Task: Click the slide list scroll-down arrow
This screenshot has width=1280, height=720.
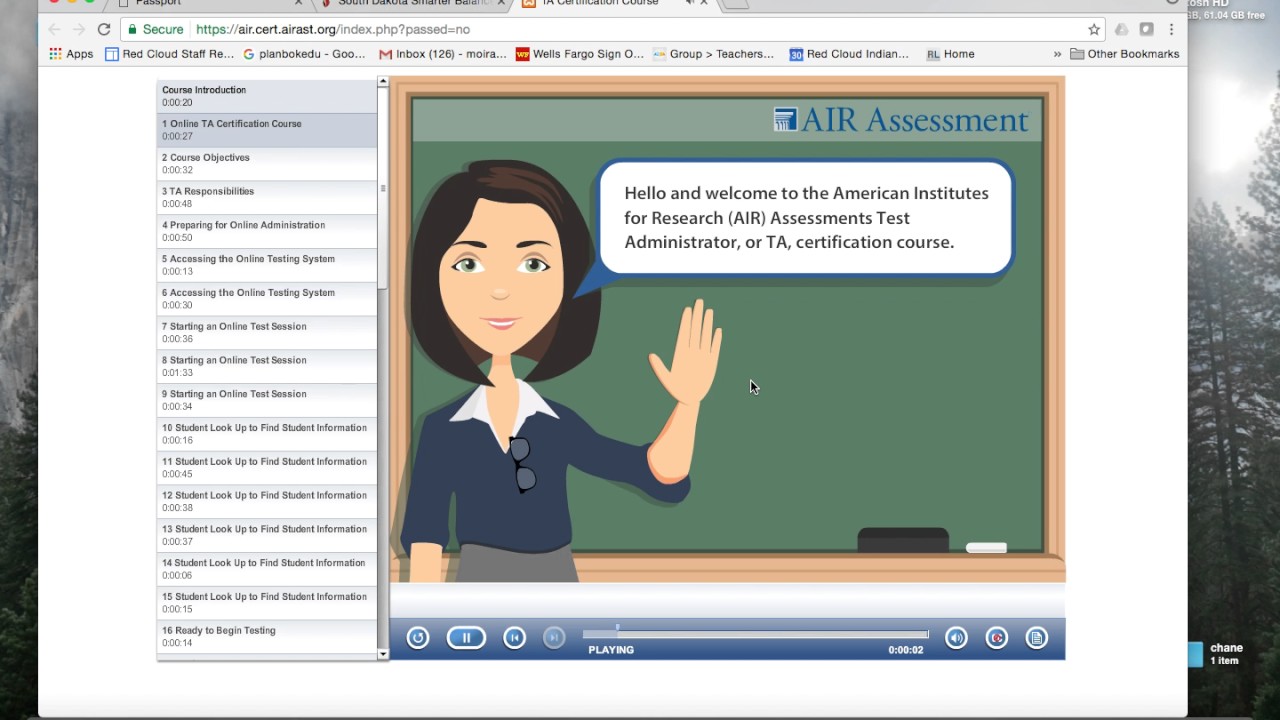Action: pyautogui.click(x=383, y=654)
